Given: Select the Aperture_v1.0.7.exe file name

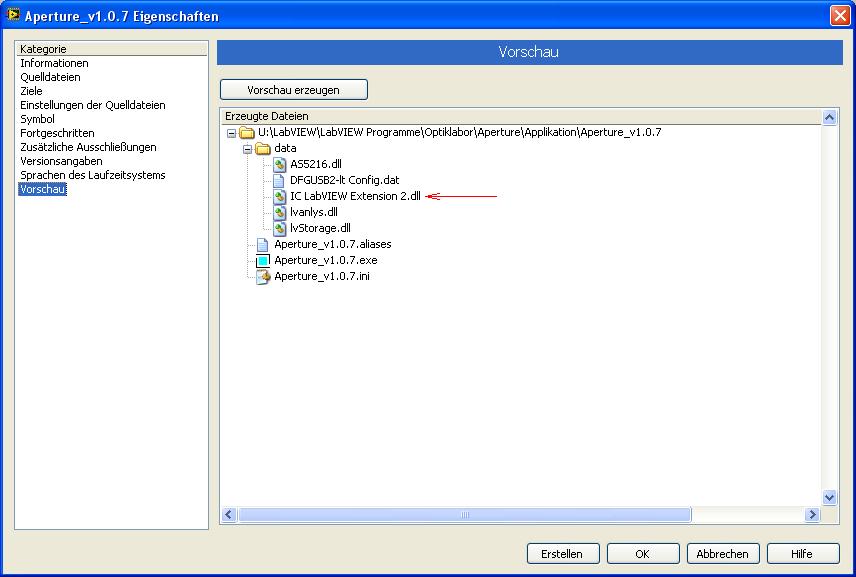Looking at the screenshot, I should pos(326,260).
